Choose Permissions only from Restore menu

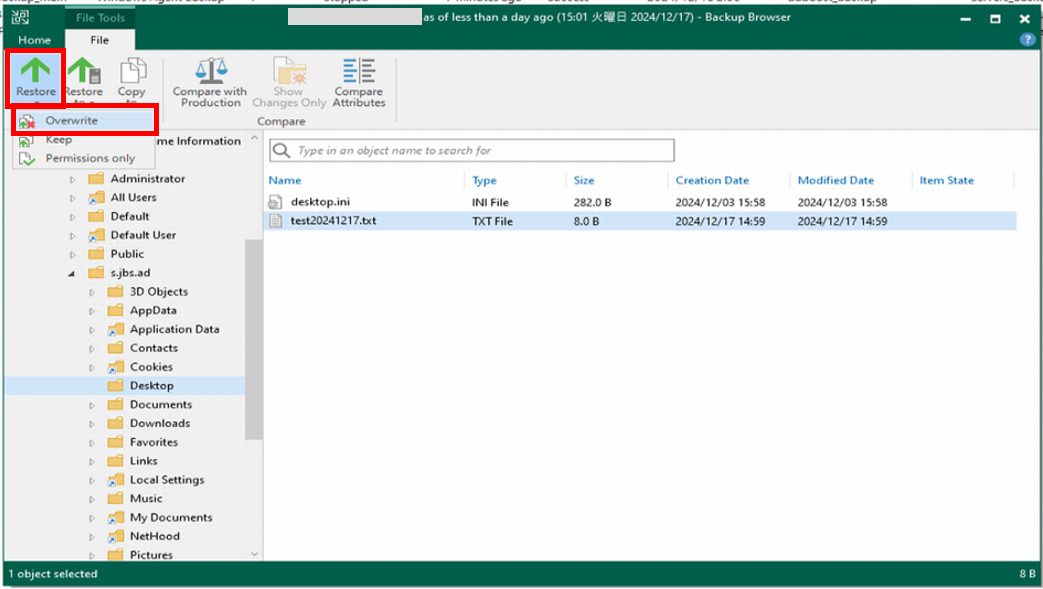tap(85, 158)
